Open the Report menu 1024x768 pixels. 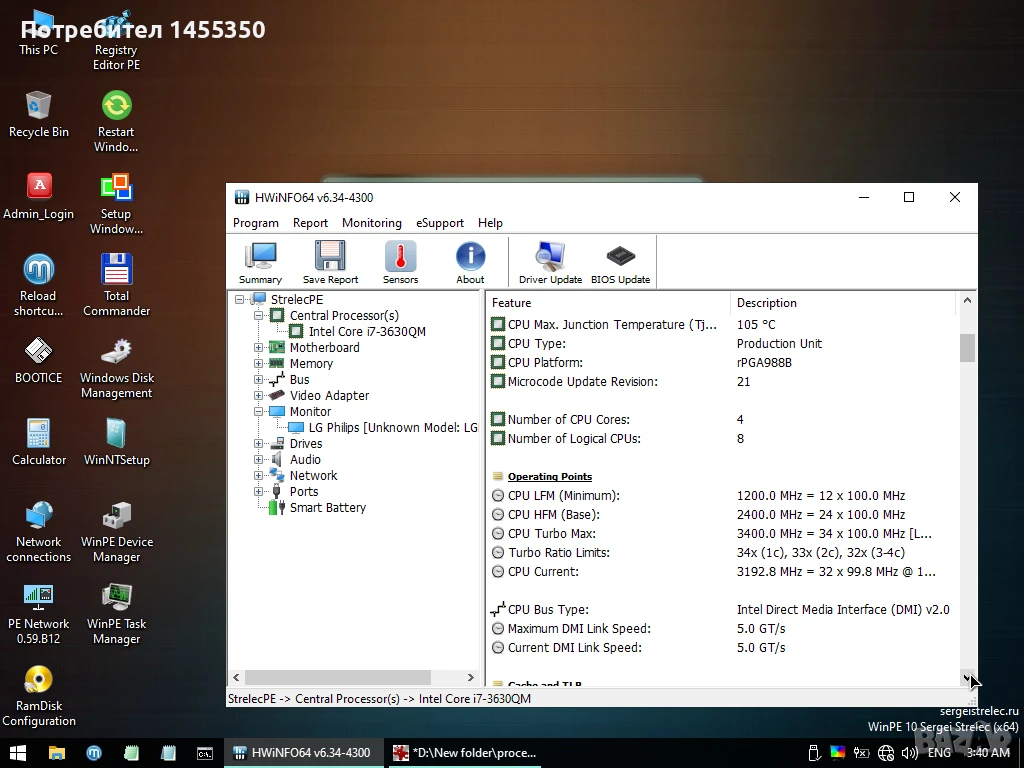coord(310,223)
